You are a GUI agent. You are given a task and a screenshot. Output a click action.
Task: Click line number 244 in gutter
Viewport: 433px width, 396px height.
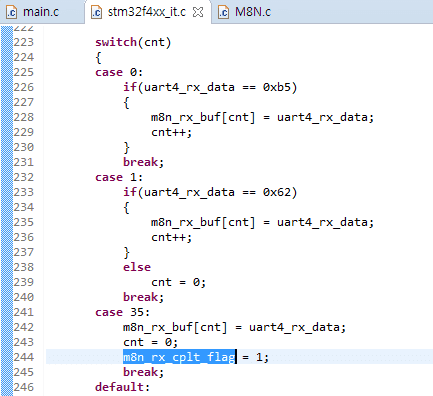[24, 357]
